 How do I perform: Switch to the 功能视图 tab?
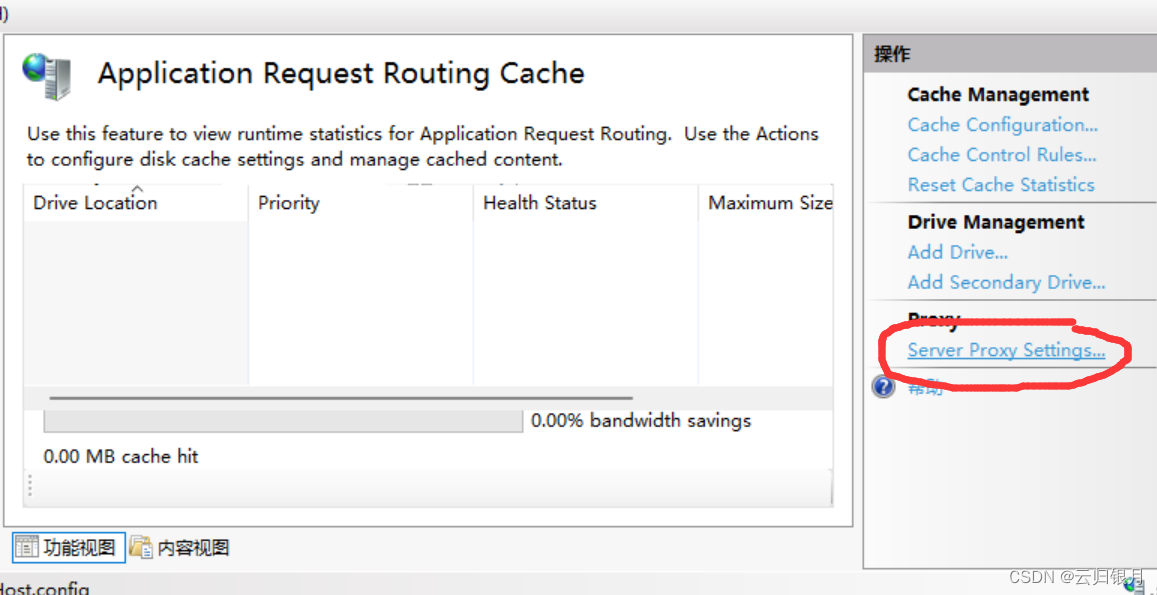[x=68, y=548]
